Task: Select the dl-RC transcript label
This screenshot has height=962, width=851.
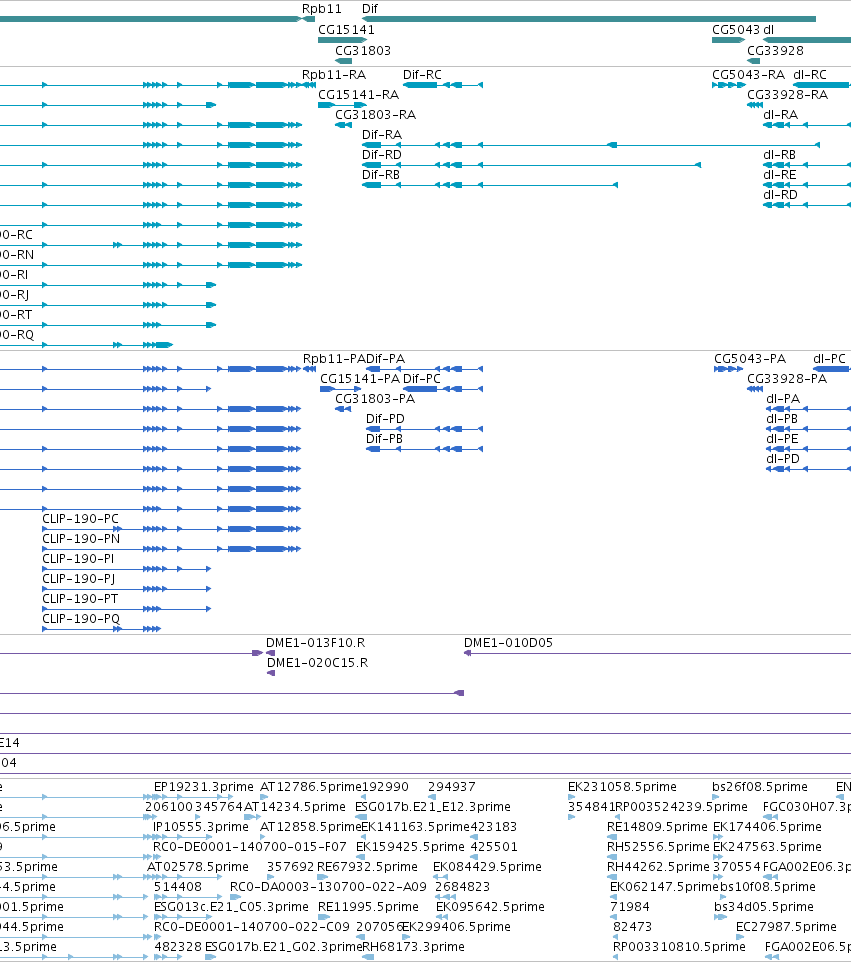Action: pos(810,74)
